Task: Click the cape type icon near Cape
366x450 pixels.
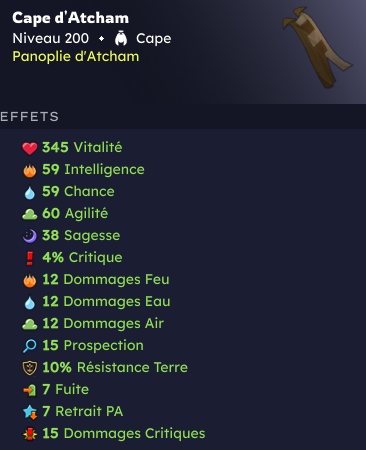Action: point(121,39)
